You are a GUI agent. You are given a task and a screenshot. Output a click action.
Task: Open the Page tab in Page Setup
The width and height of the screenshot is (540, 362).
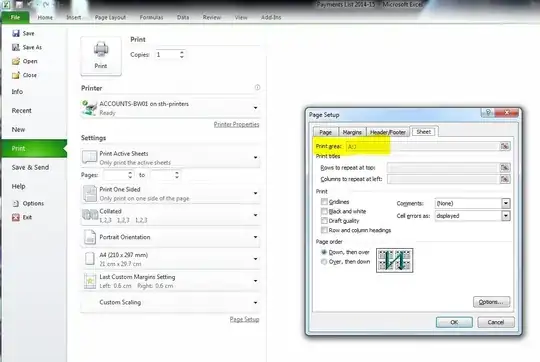coord(325,132)
